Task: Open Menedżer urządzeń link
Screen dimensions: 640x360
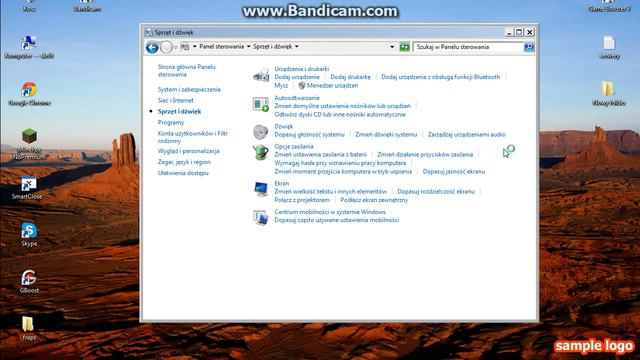Action: (332, 85)
